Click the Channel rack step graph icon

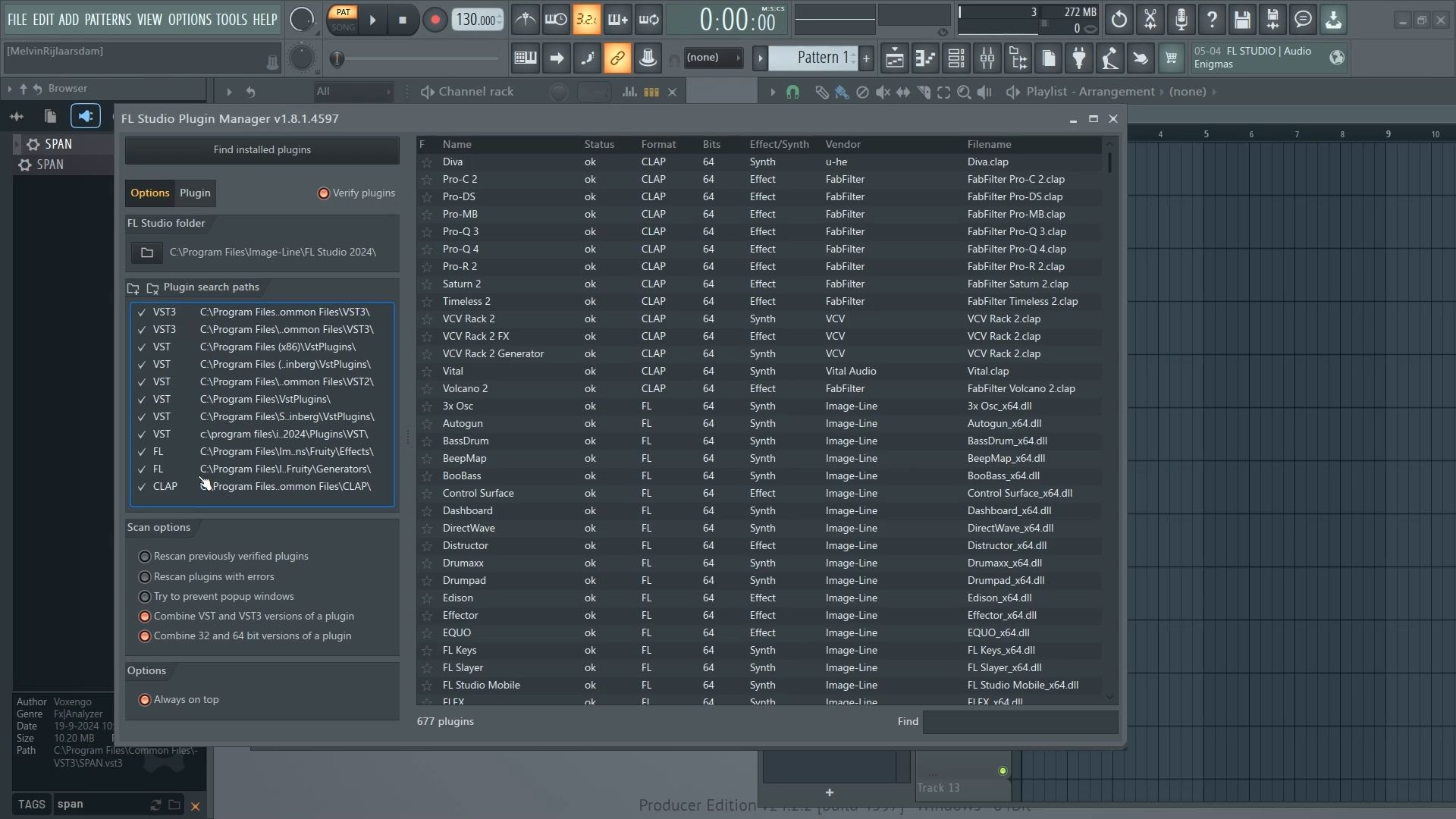pos(629,92)
